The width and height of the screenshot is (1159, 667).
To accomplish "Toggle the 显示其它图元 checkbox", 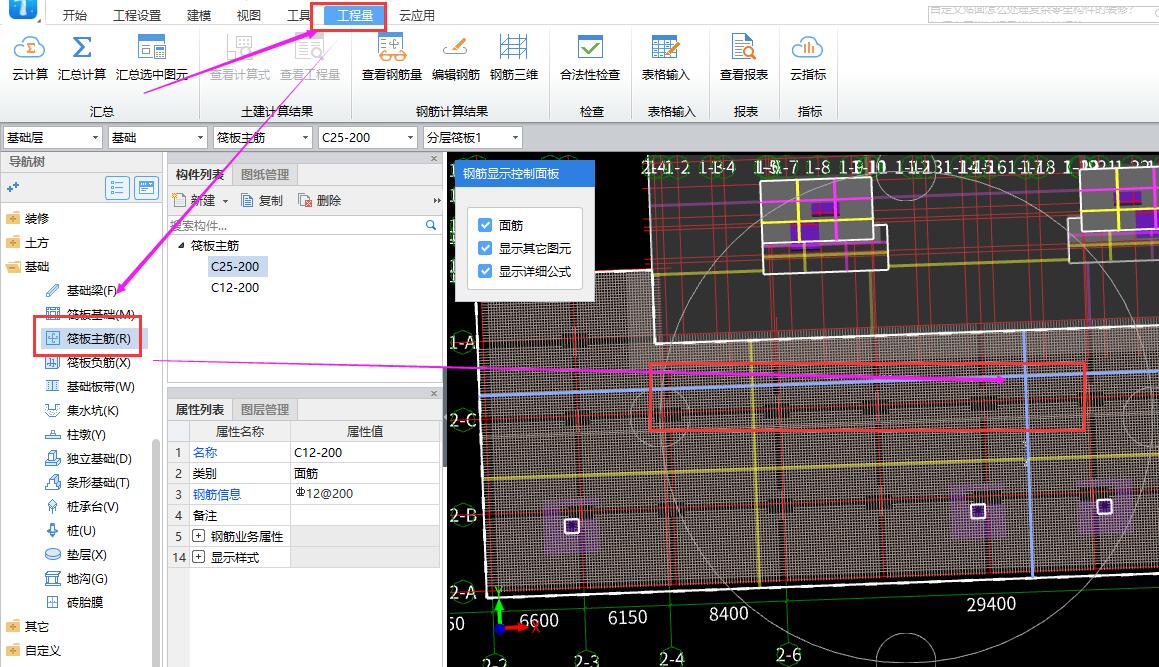I will 485,248.
